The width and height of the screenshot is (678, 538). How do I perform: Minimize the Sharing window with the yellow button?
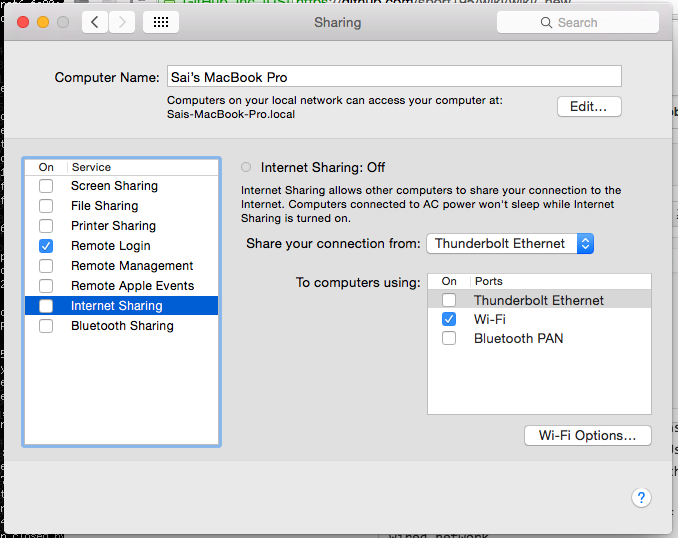click(x=43, y=22)
